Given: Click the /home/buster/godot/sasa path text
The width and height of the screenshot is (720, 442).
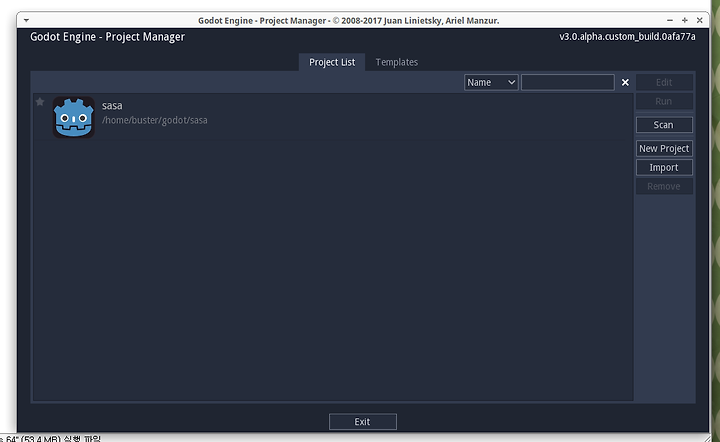Looking at the screenshot, I should (155, 120).
